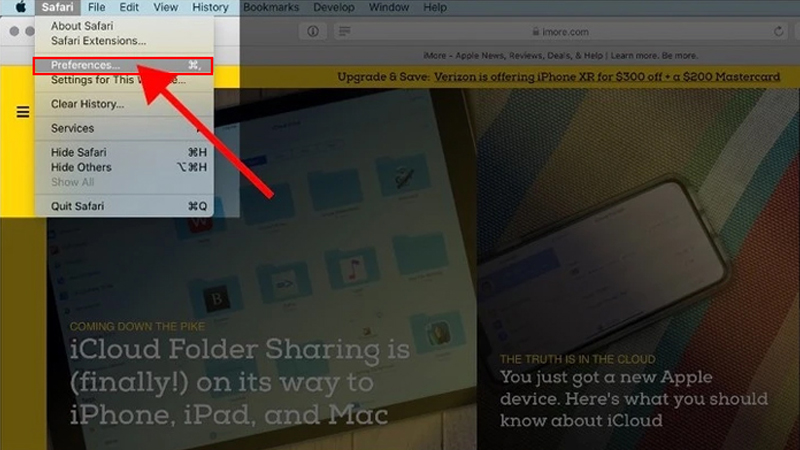Viewport: 800px width, 450px height.
Task: Open the File menu
Action: pyautogui.click(x=96, y=7)
